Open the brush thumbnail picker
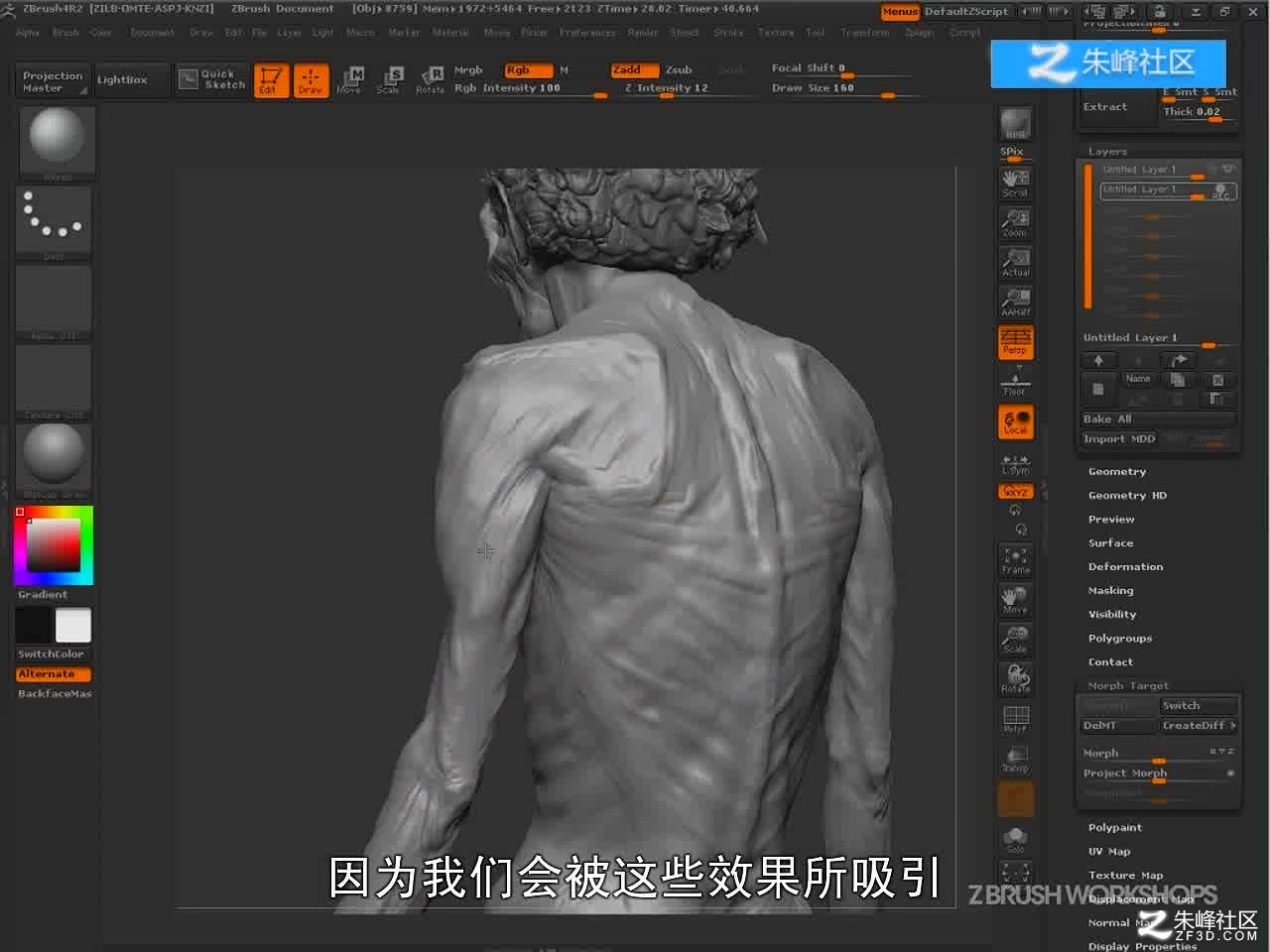 57,144
